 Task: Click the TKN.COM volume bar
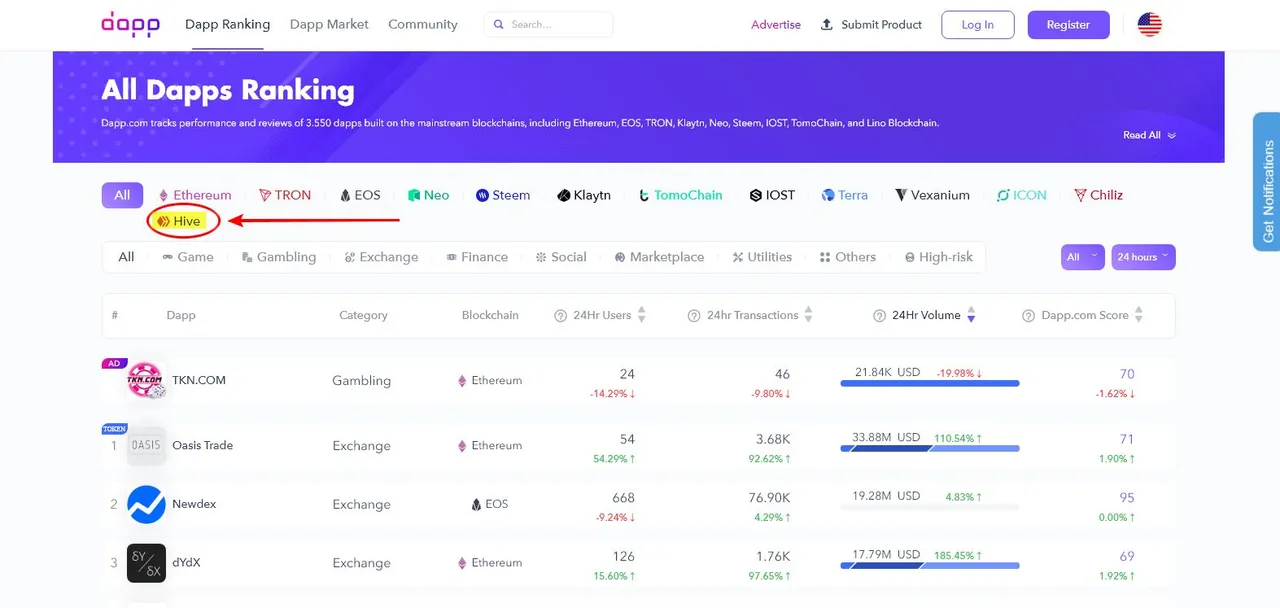point(930,383)
